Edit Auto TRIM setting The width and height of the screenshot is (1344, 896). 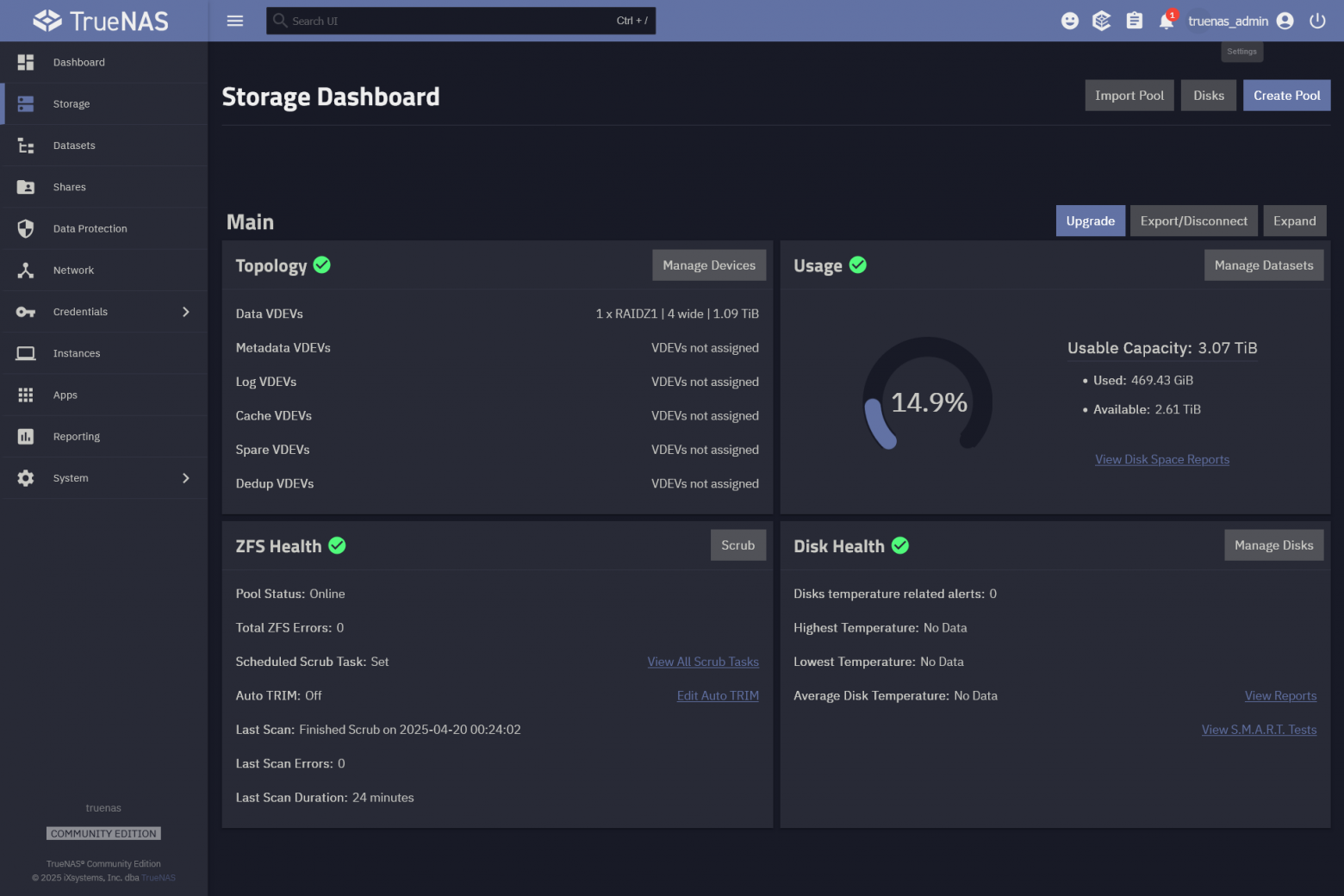(x=718, y=695)
